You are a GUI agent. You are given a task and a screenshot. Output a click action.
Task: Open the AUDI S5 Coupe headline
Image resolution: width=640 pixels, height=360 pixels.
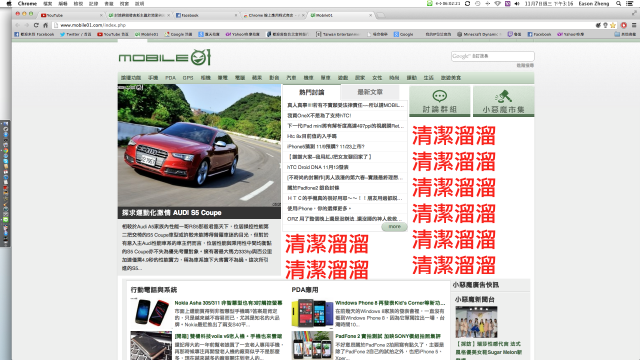pyautogui.click(x=172, y=213)
